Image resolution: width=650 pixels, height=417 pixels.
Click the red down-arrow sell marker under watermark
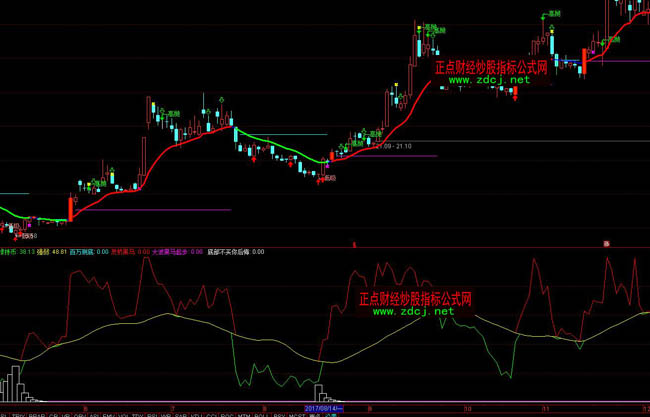[515, 97]
